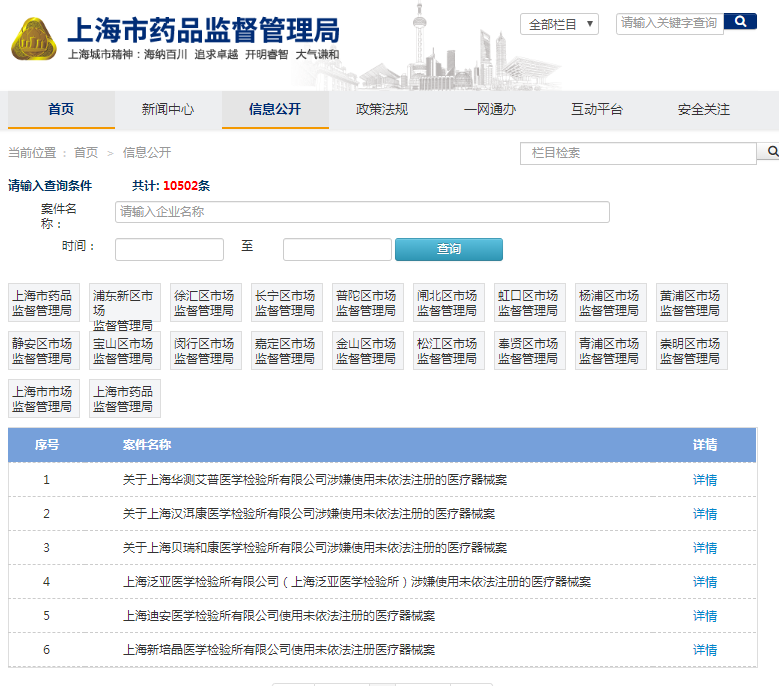The width and height of the screenshot is (779, 686).
Task: Click the Shanghai drug administration logo emblem
Action: (34, 40)
